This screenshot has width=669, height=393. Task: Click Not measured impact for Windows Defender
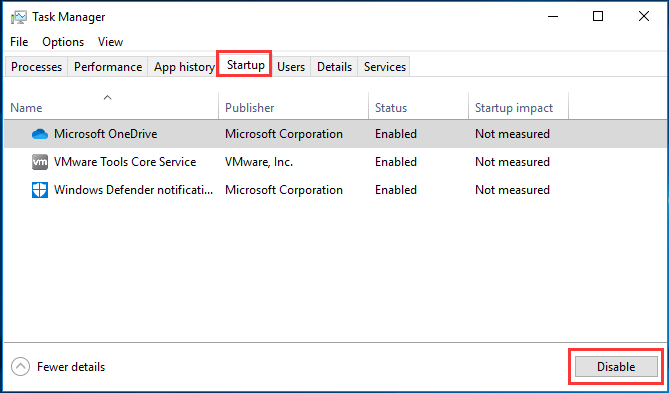[512, 190]
